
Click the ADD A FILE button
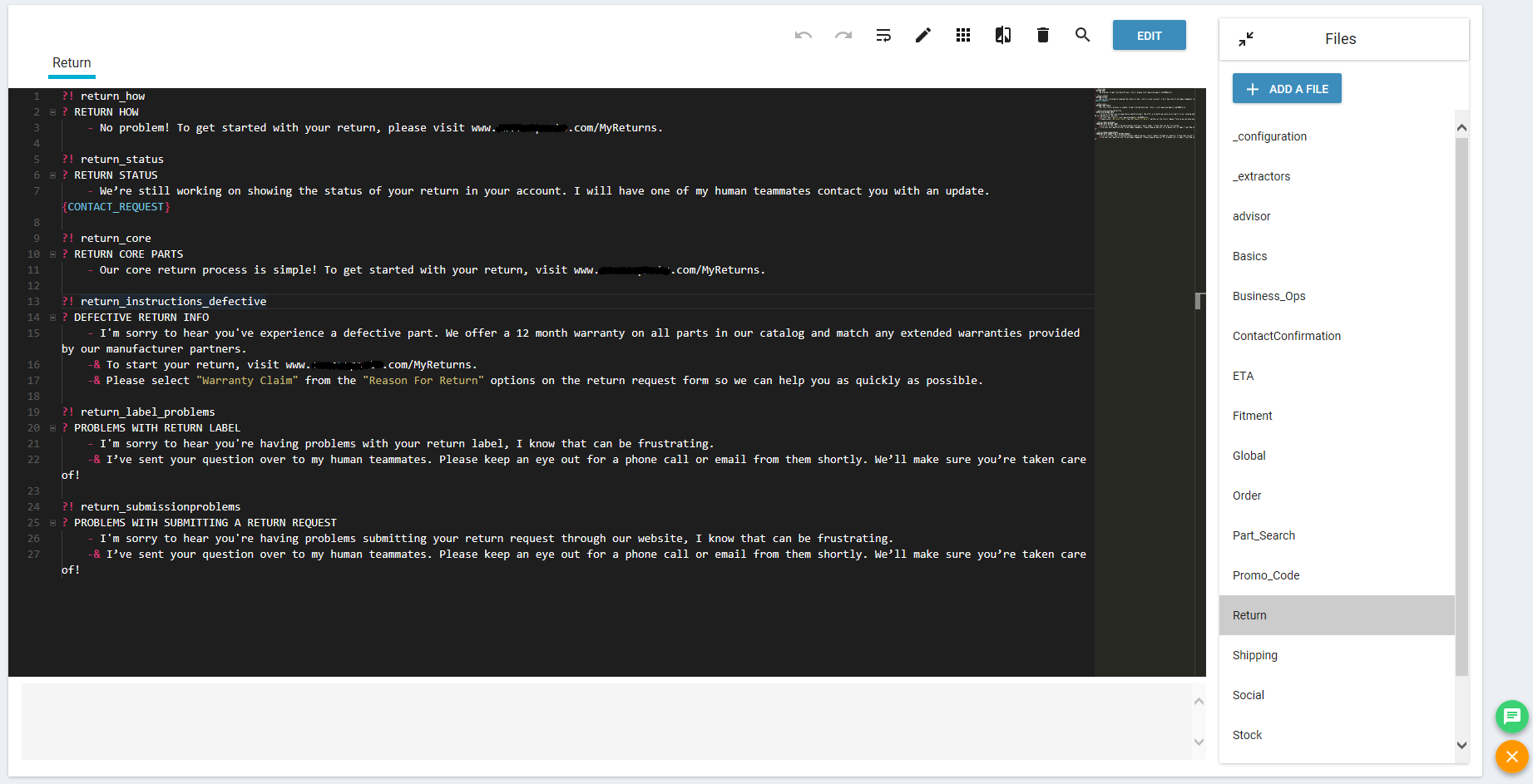coord(1287,88)
